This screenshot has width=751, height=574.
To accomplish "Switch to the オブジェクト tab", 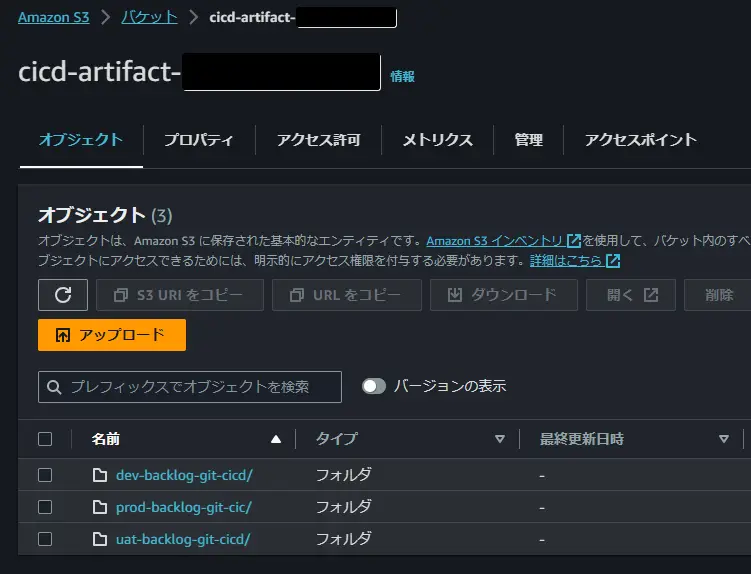I will (81, 140).
